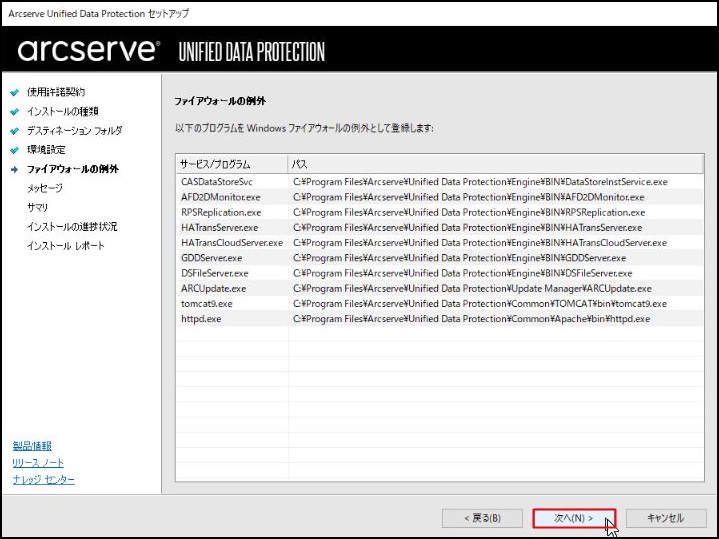Click the checkmark icon beside 環境設定
Screen dimensions: 719x539
pos(15,150)
